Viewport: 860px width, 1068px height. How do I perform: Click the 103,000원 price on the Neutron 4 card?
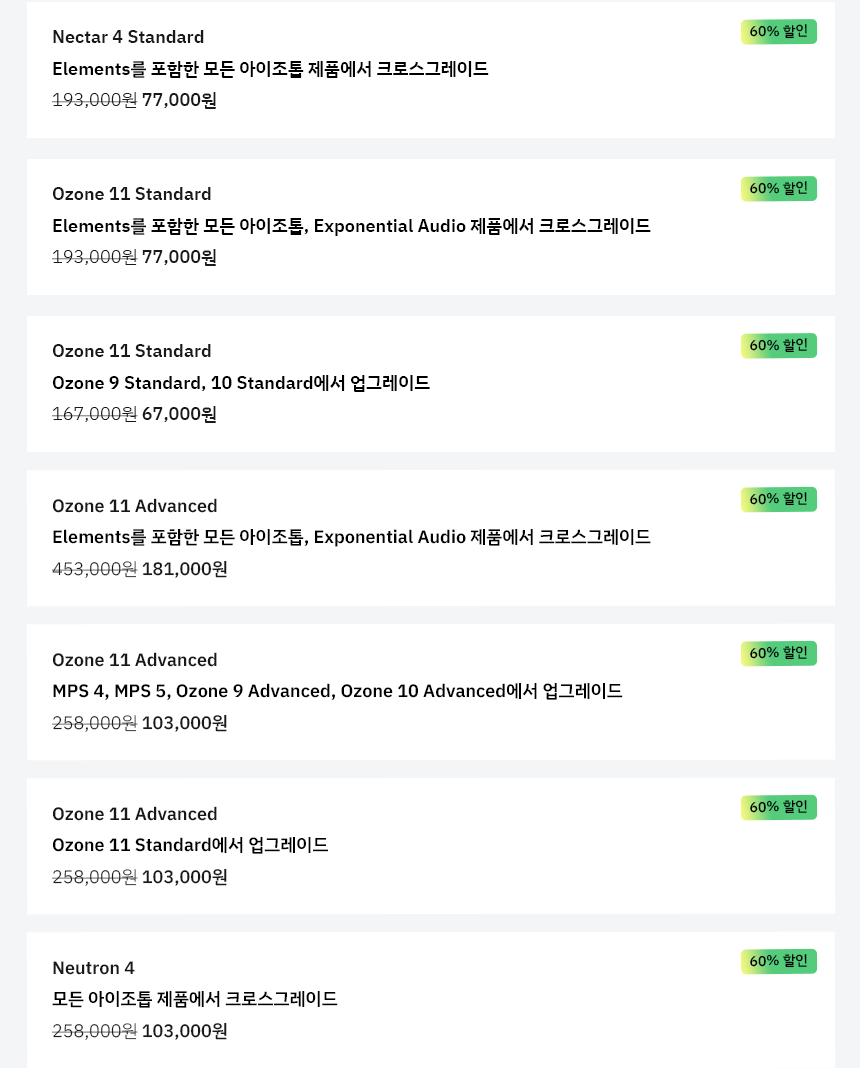pyautogui.click(x=185, y=1031)
